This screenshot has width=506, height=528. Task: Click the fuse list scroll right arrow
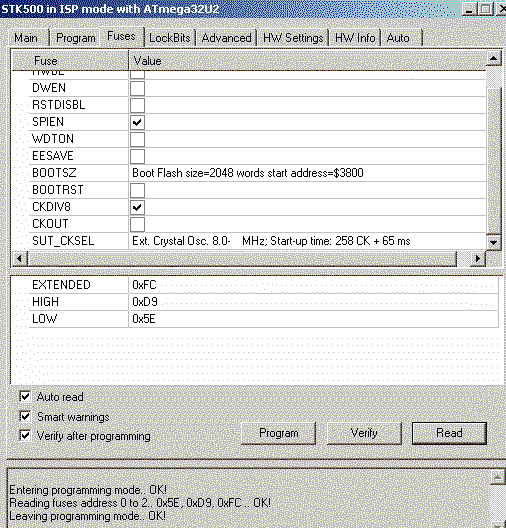point(477,259)
